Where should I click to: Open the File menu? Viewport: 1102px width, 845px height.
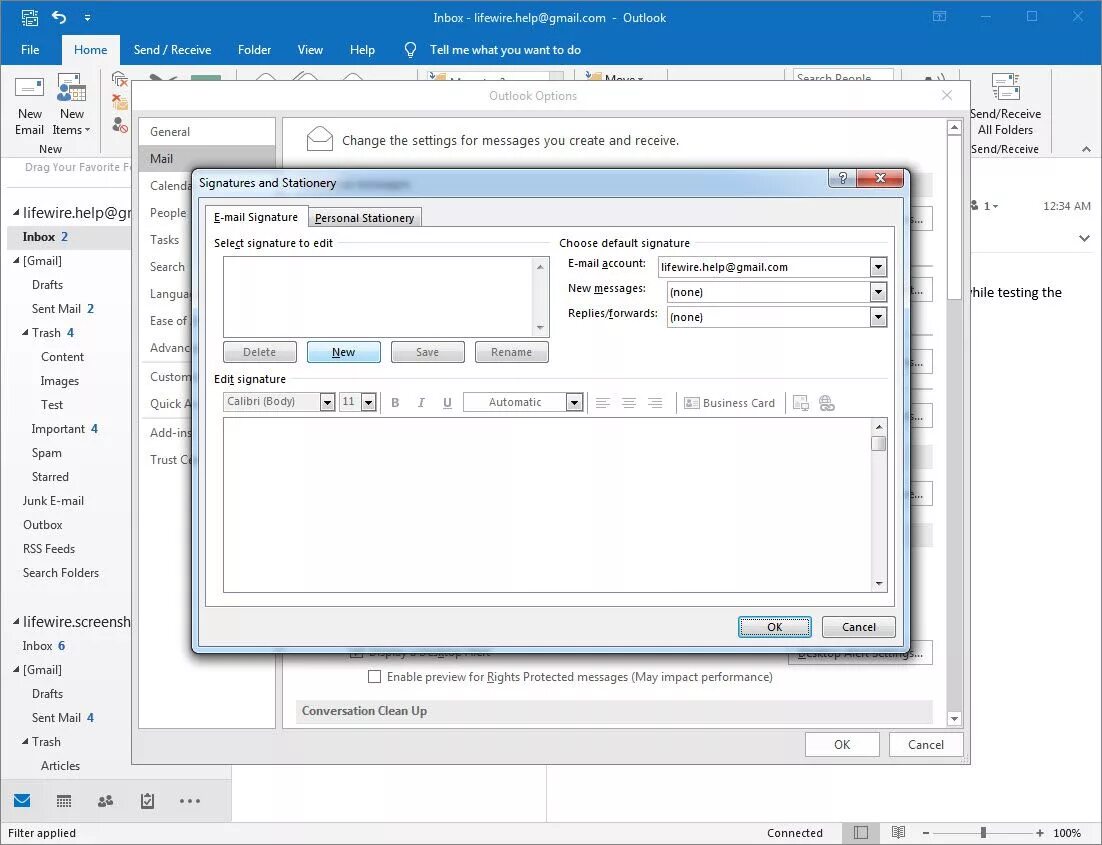(30, 50)
